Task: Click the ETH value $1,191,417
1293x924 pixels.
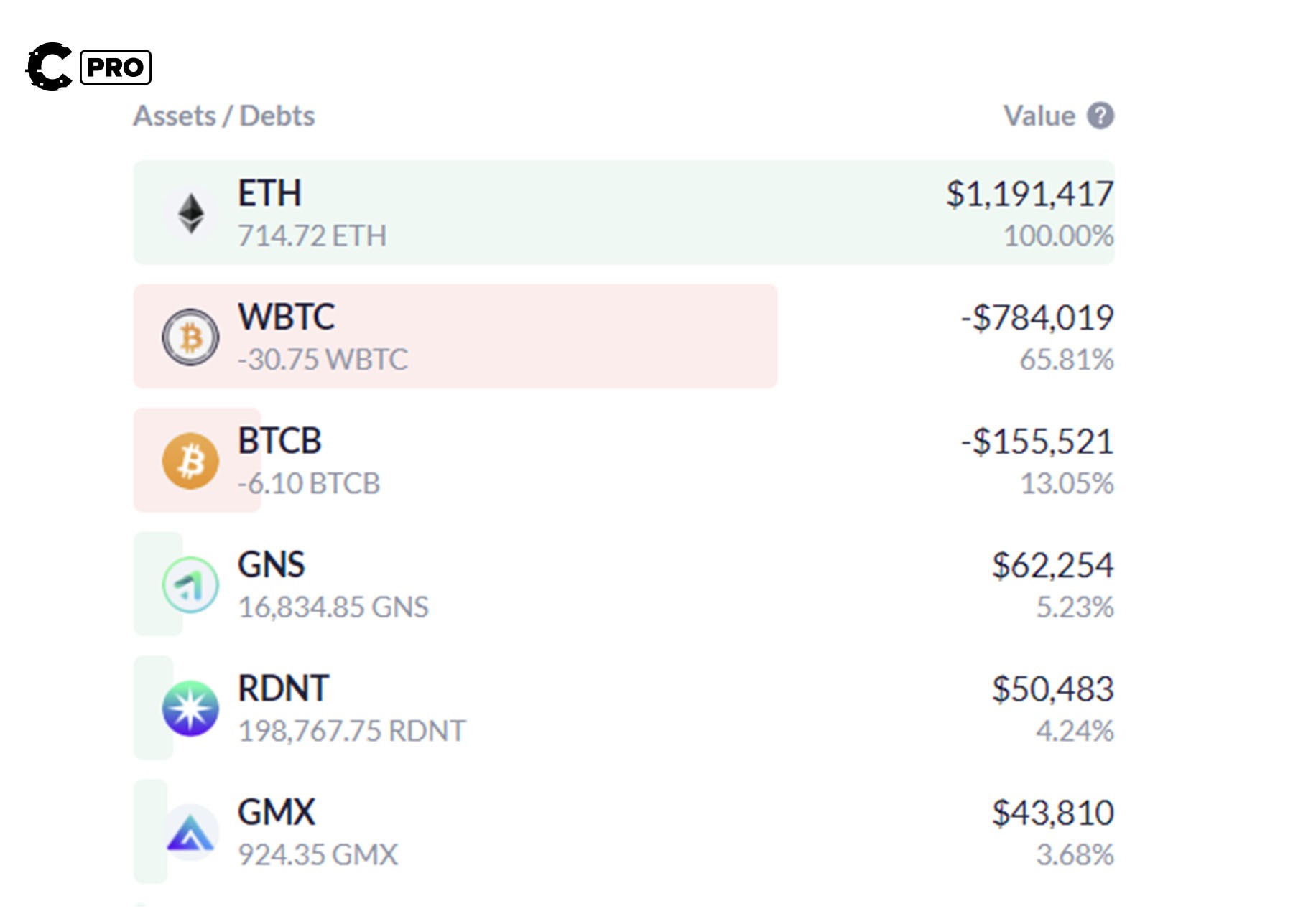Action: click(x=1029, y=194)
